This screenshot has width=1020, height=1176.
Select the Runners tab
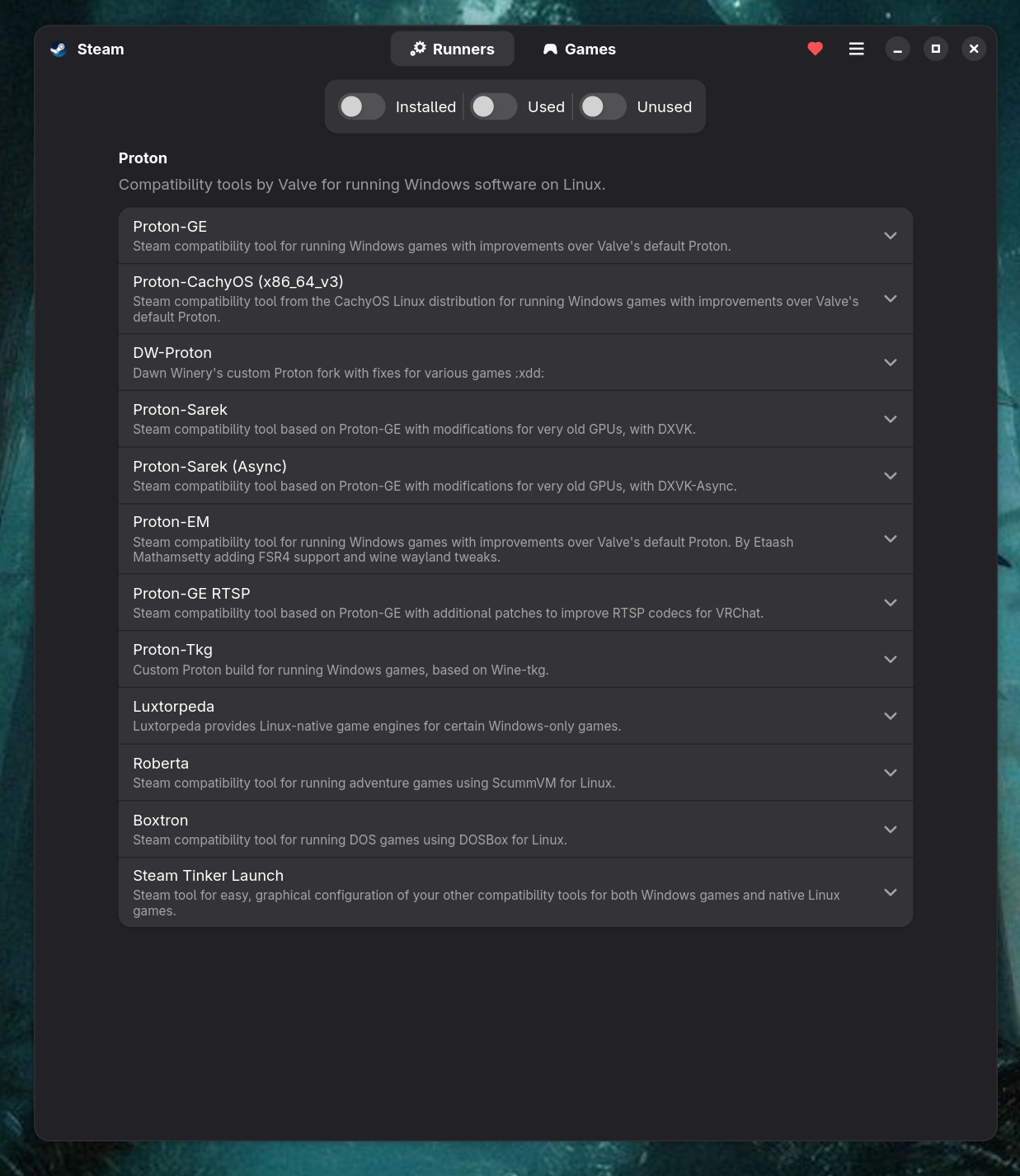pos(452,49)
